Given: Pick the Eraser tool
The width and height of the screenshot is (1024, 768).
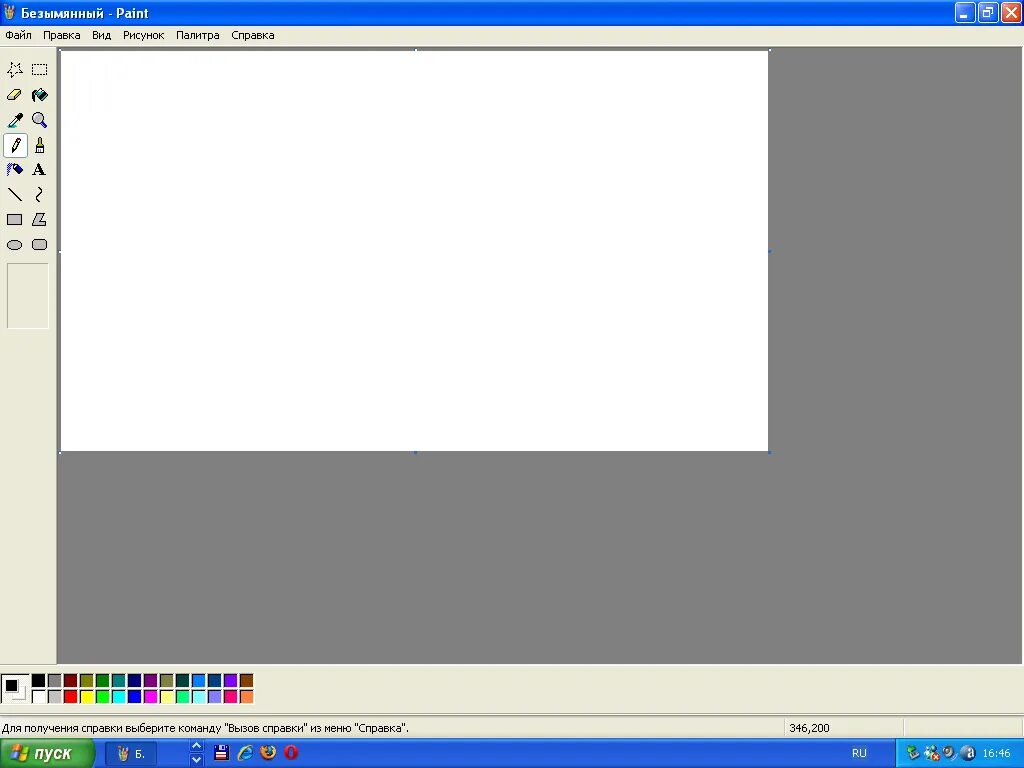Looking at the screenshot, I should click(15, 95).
